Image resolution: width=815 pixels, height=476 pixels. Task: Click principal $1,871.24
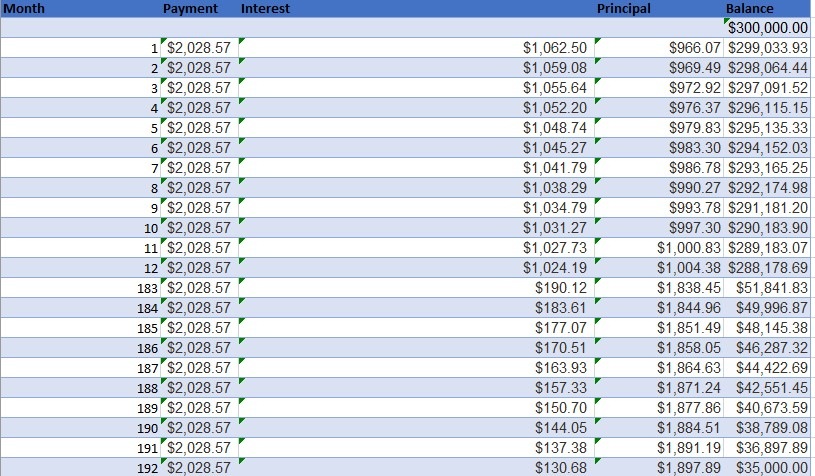click(659, 388)
